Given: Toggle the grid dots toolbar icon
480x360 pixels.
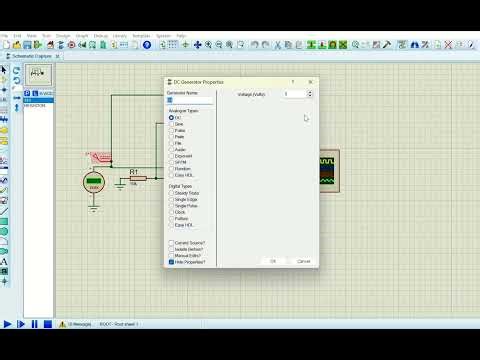Looking at the screenshot, I should coord(173,45).
